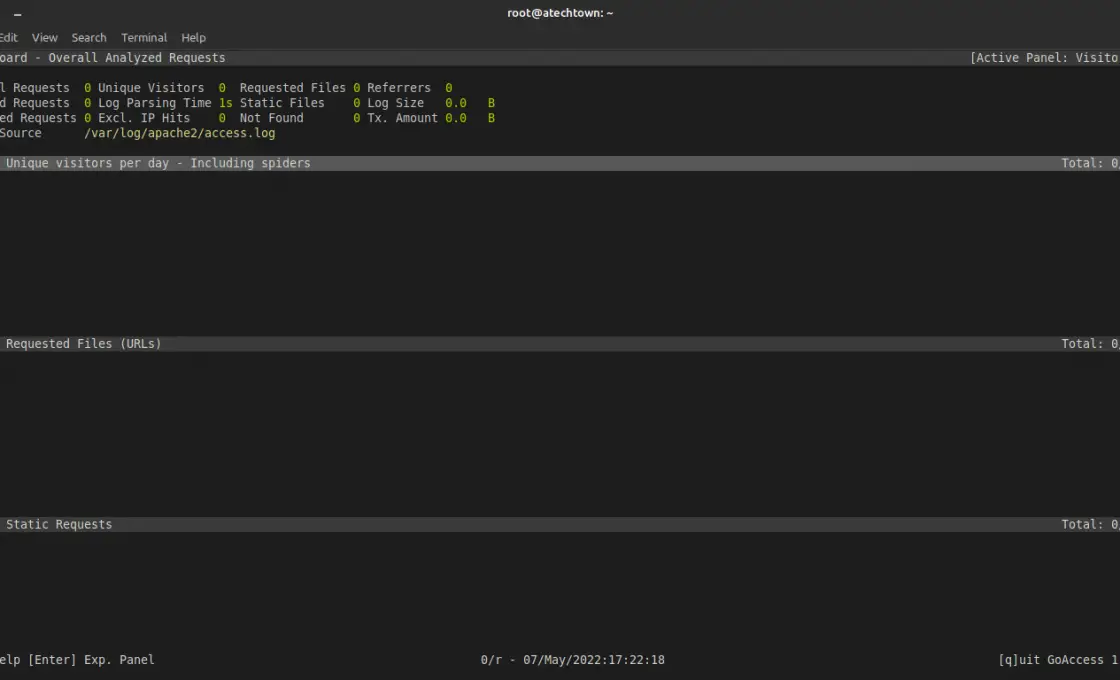The image size is (1120, 680).
Task: Open the Search menu
Action: (89, 37)
